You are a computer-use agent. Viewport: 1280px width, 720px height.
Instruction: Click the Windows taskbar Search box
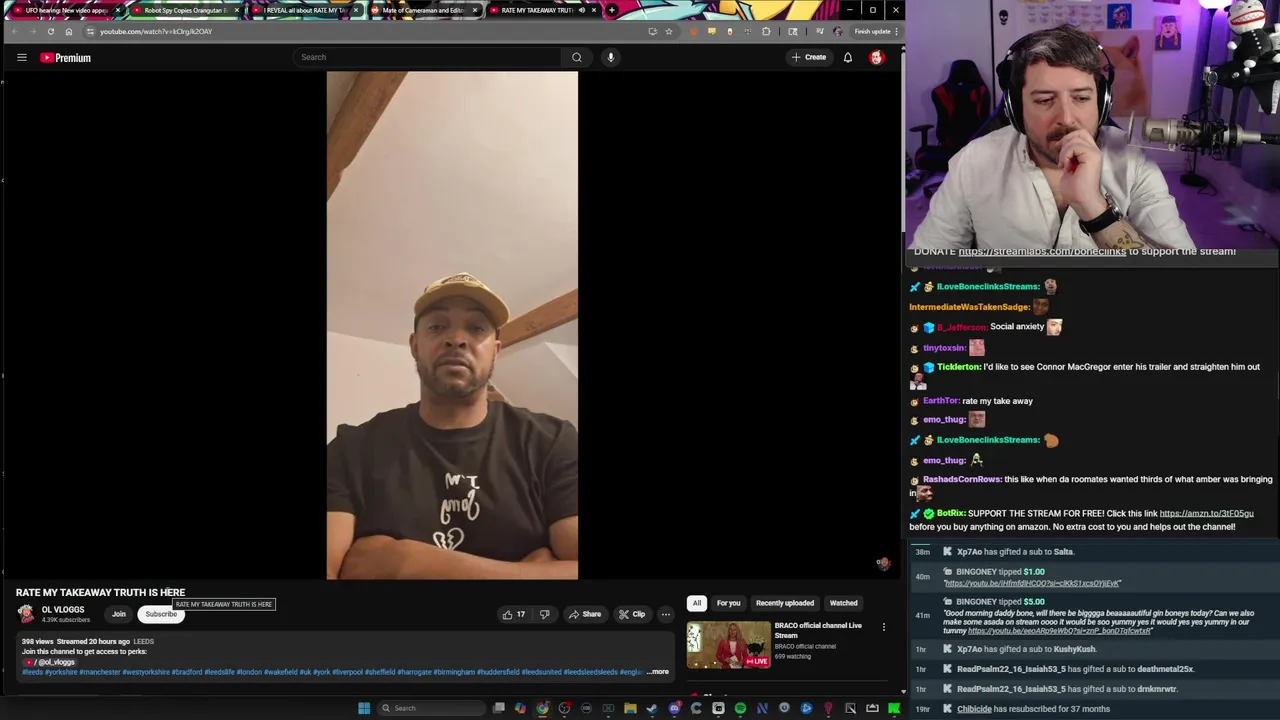pos(432,708)
